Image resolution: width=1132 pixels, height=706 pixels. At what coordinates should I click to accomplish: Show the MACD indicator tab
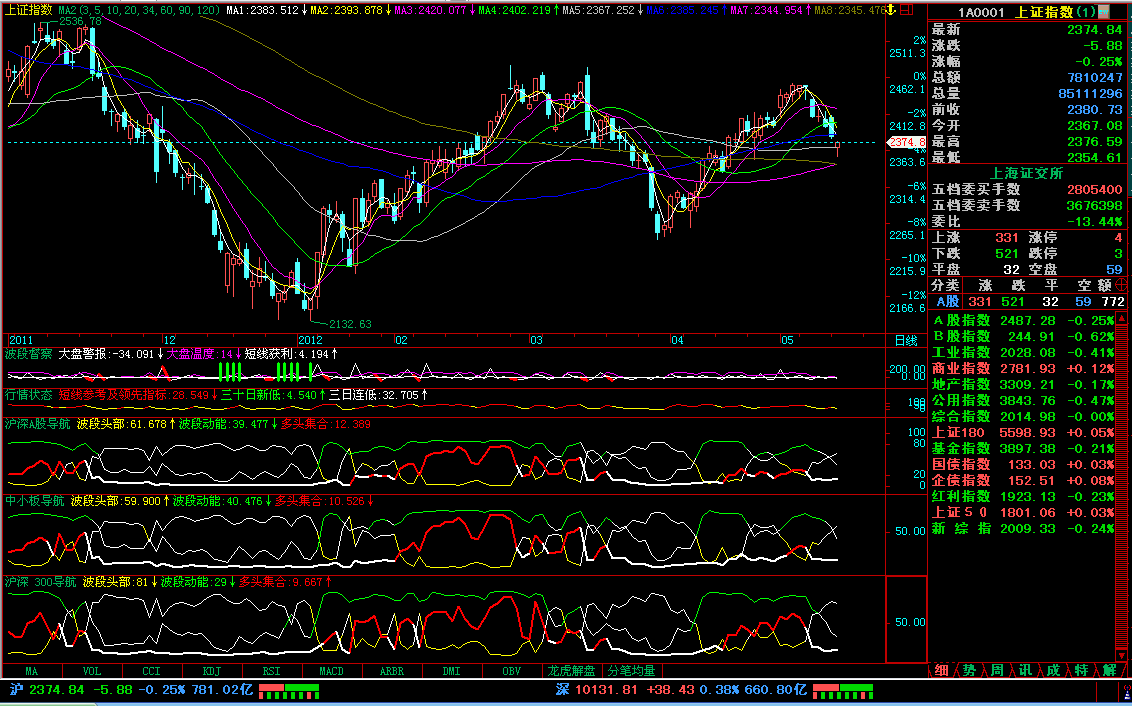[331, 671]
